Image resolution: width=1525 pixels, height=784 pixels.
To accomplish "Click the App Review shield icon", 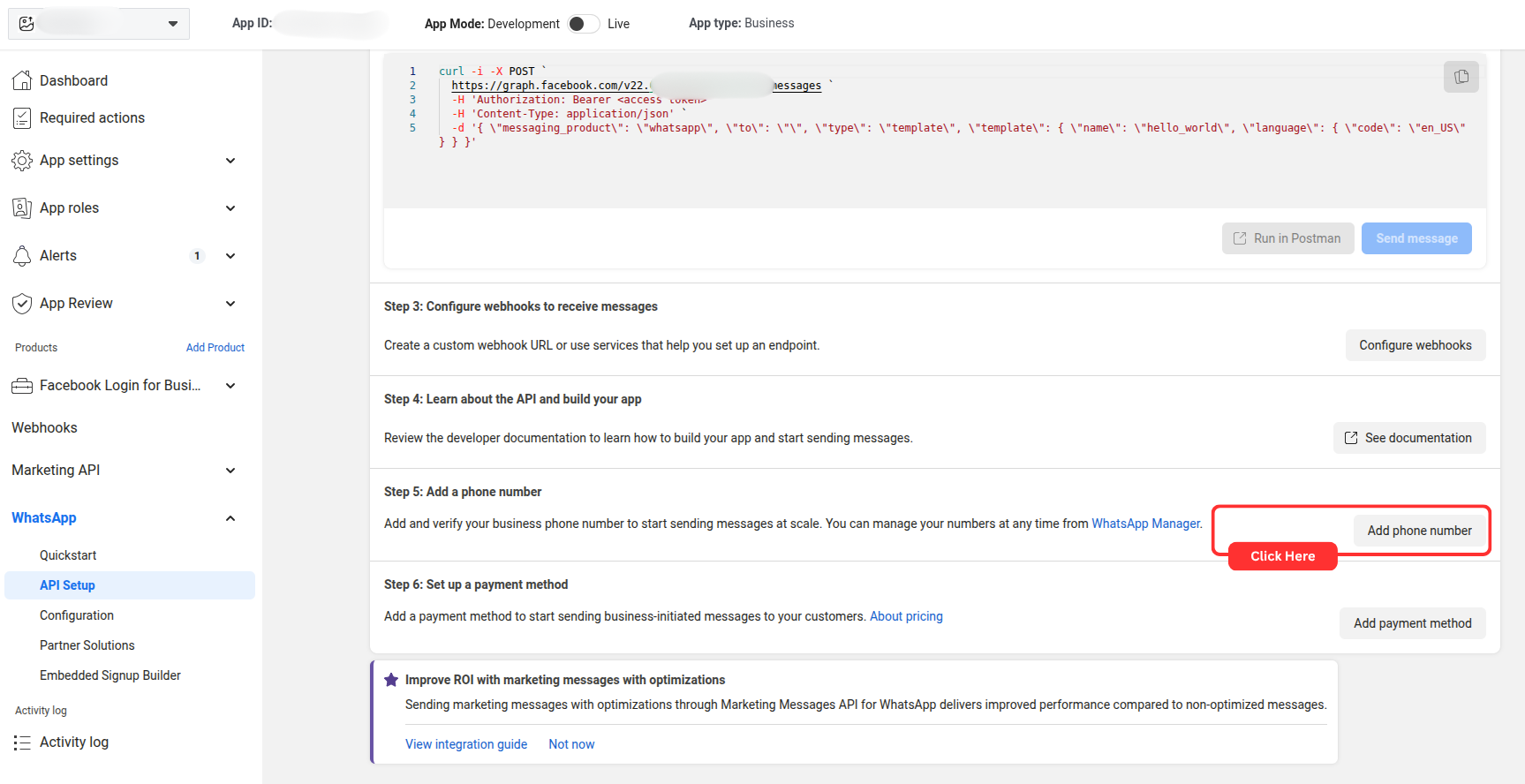I will 22,304.
